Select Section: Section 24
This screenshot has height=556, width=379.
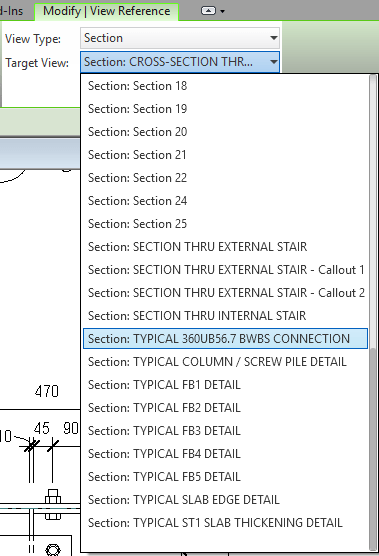[225, 201]
